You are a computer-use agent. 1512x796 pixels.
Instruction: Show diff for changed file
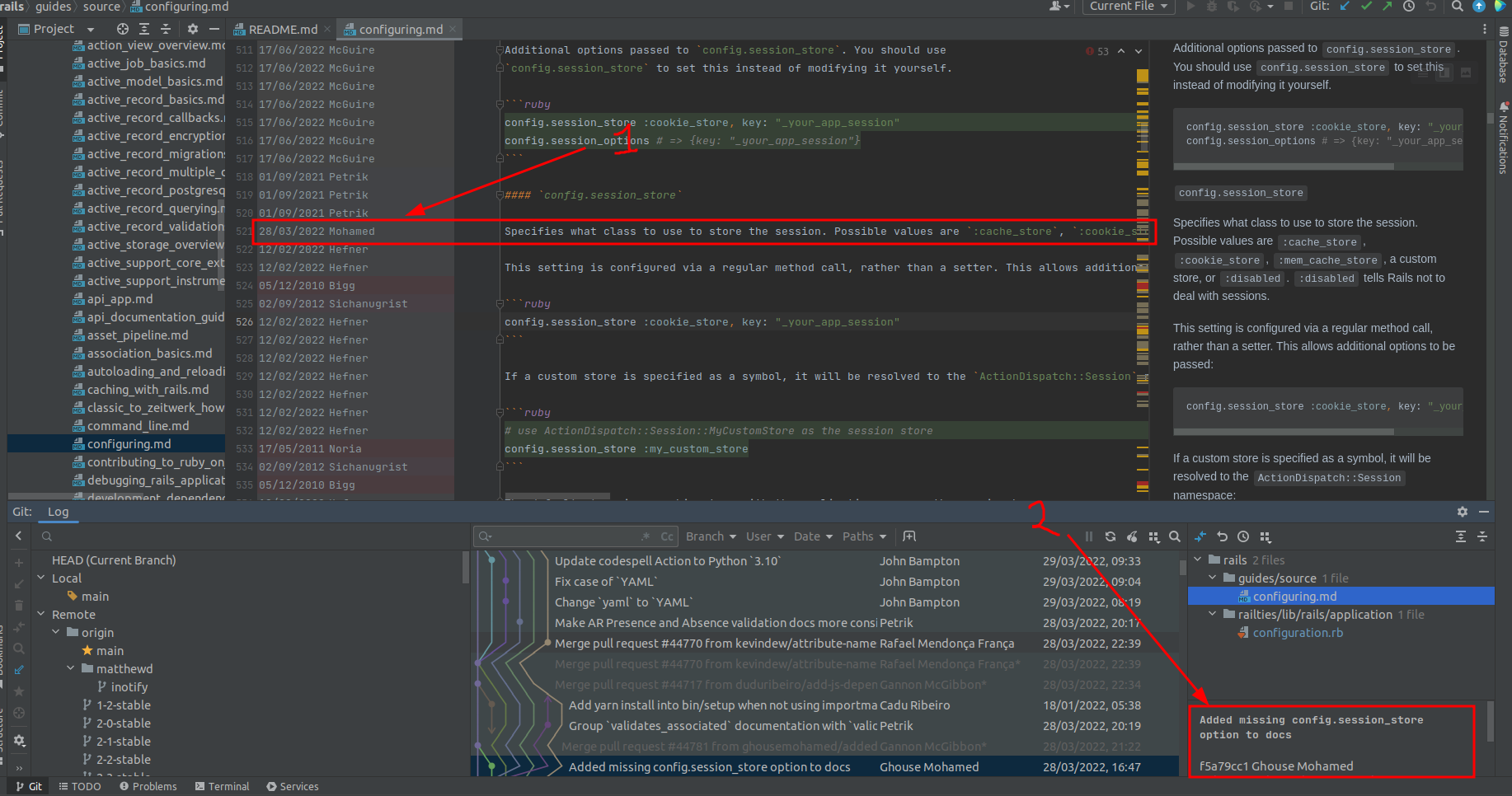(x=1200, y=536)
